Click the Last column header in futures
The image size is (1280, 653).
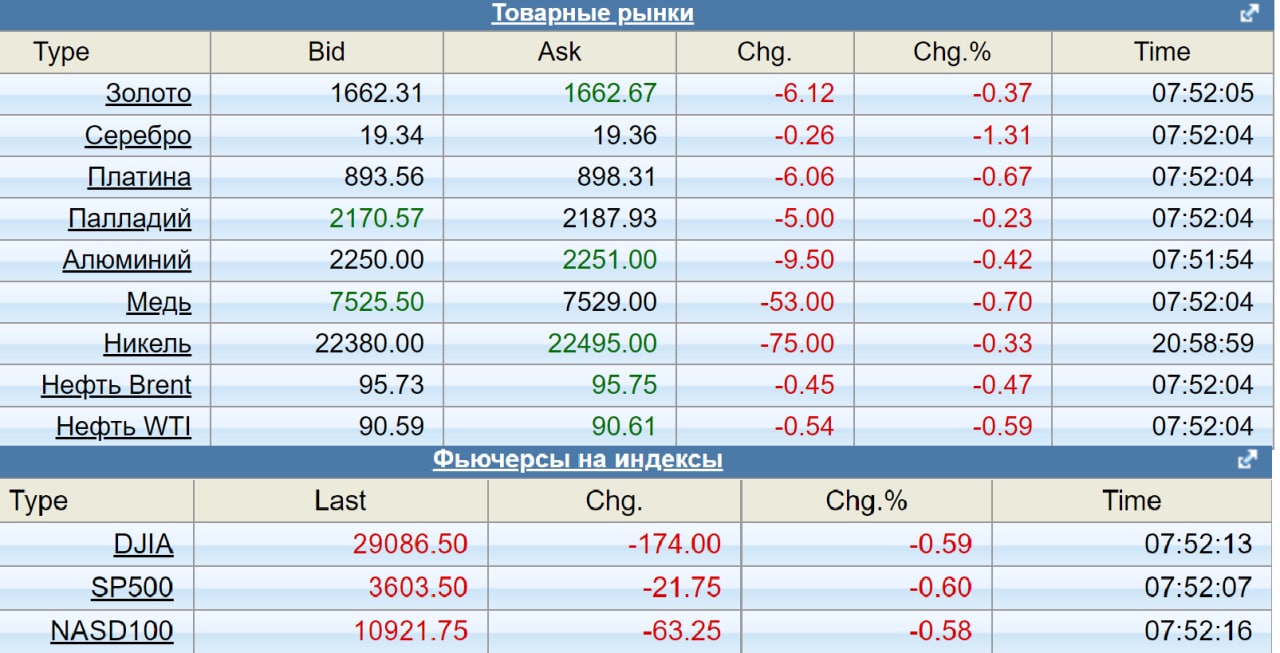[340, 501]
